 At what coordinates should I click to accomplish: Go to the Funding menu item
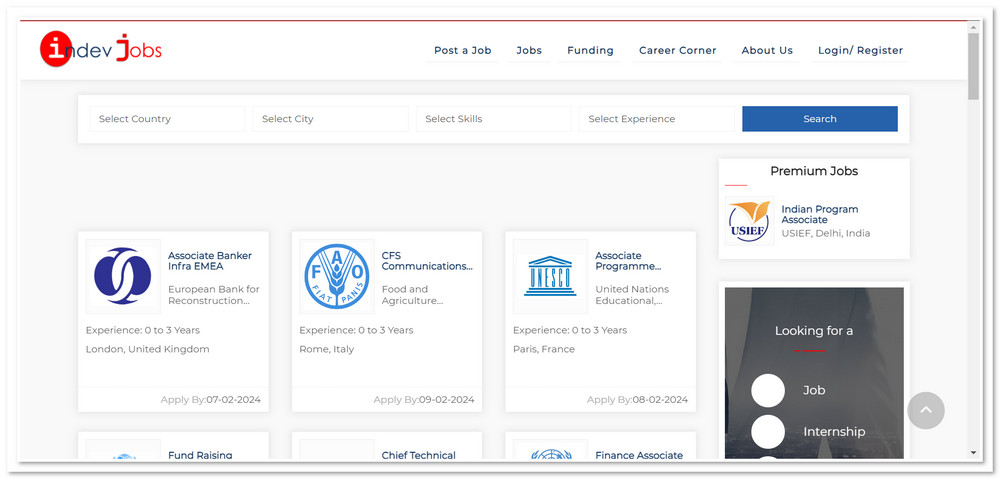(x=590, y=50)
